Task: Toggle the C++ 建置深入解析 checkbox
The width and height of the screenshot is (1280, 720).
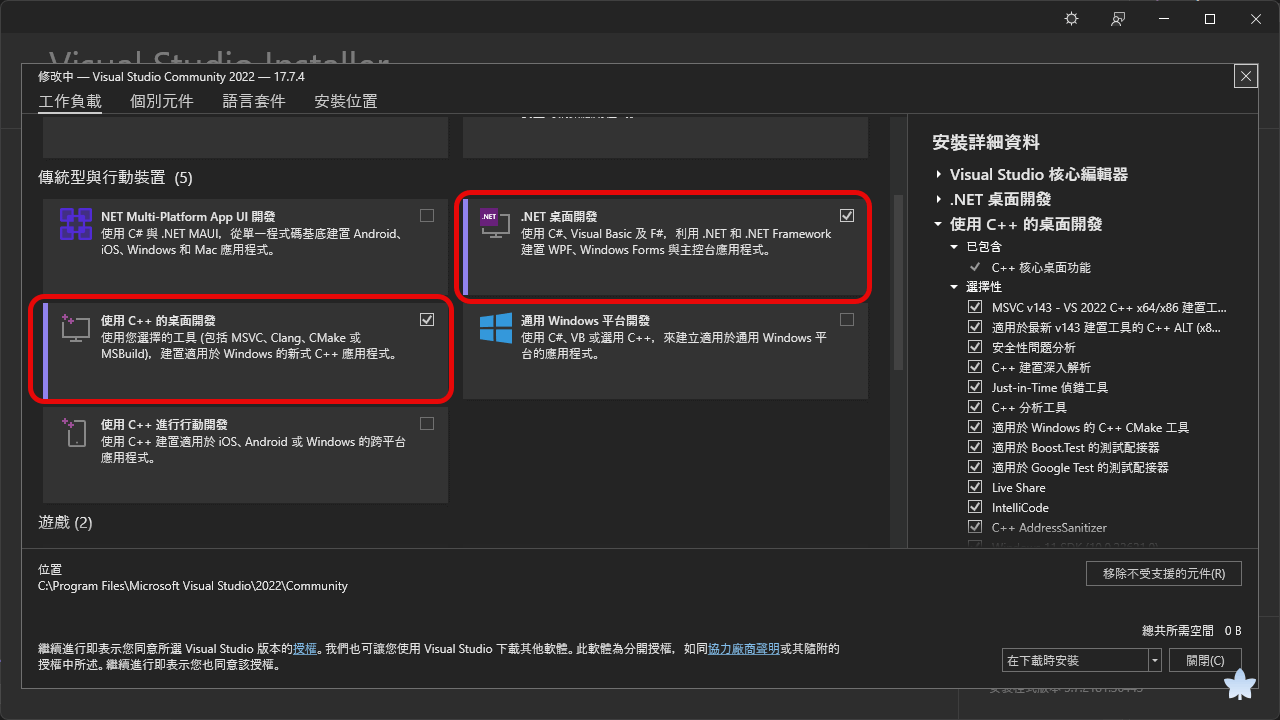Action: (x=975, y=367)
